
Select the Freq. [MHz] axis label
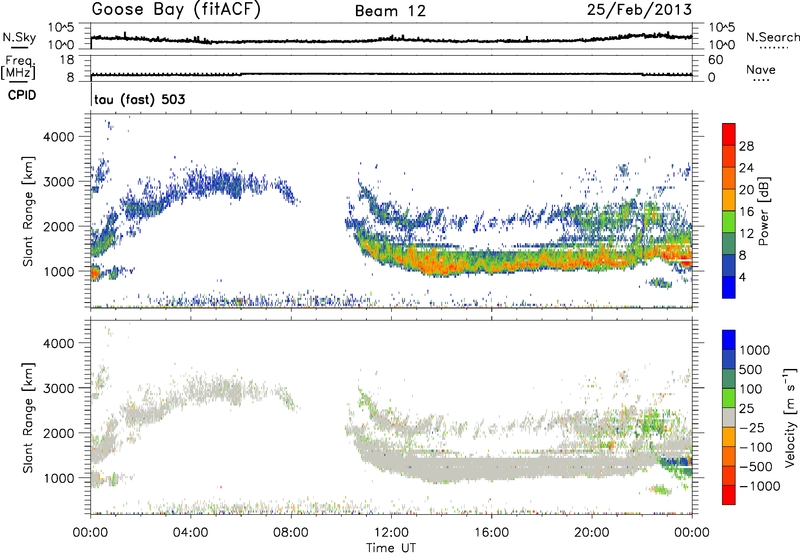pyautogui.click(x=18, y=67)
